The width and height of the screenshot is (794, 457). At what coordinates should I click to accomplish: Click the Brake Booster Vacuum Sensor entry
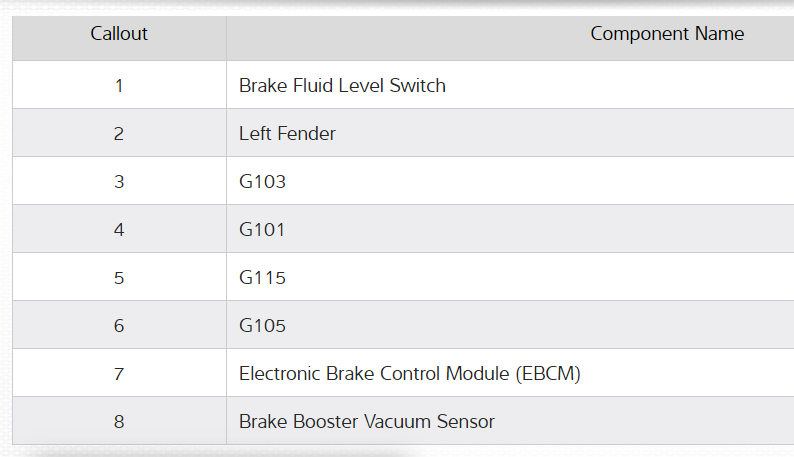[366, 422]
